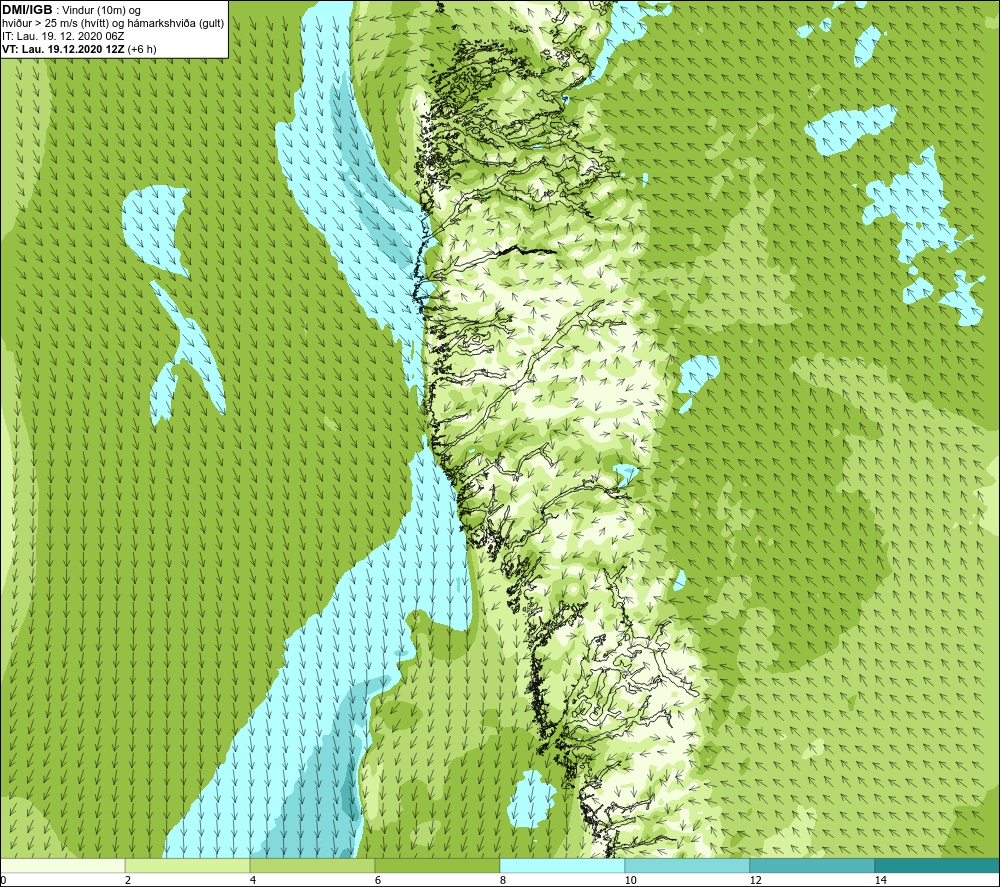Screen dimensions: 1000x887
Task: Click the light cyan 8–10 scale segment
Action: coord(562,865)
